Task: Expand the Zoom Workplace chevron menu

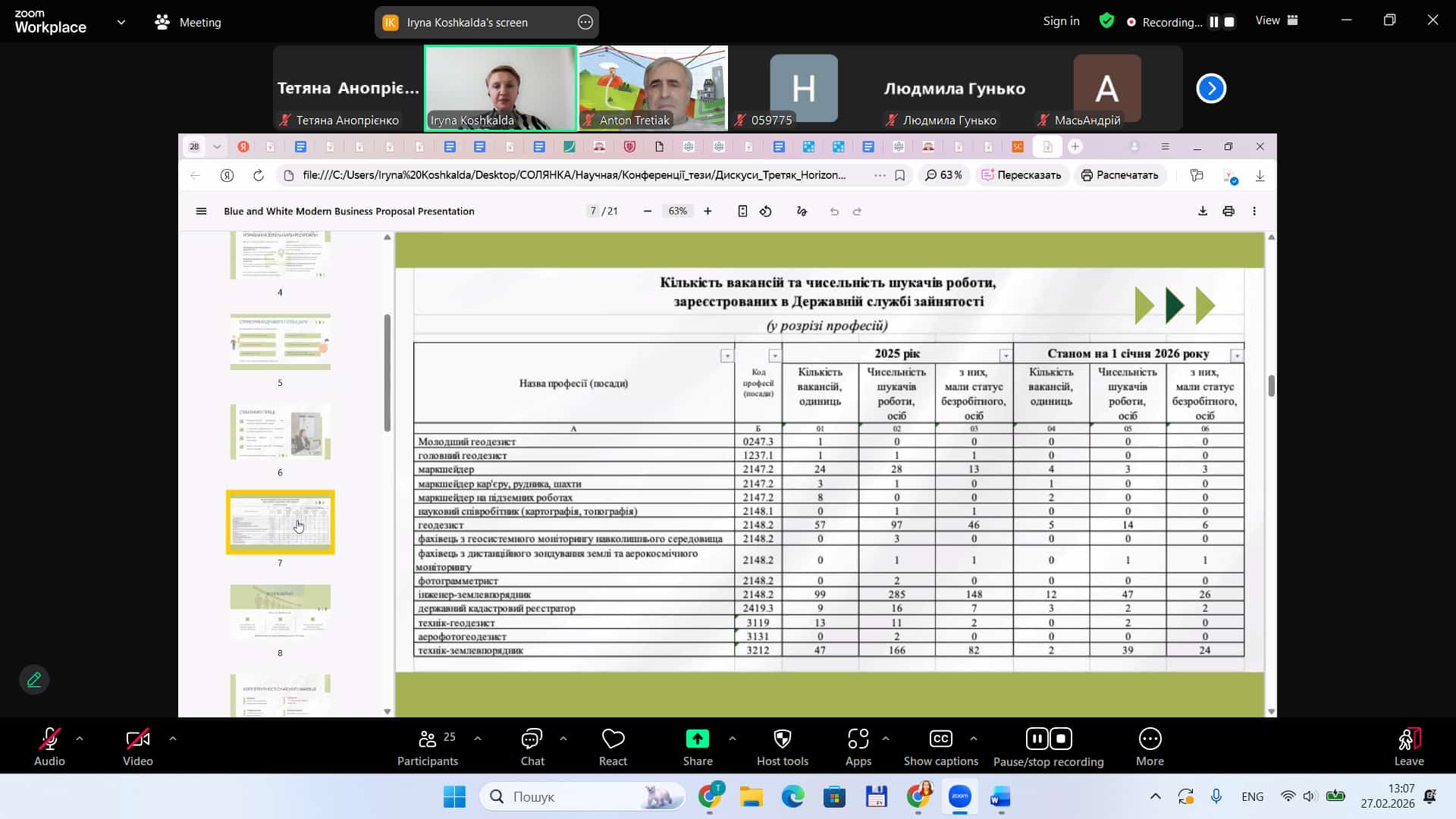Action: tap(121, 22)
